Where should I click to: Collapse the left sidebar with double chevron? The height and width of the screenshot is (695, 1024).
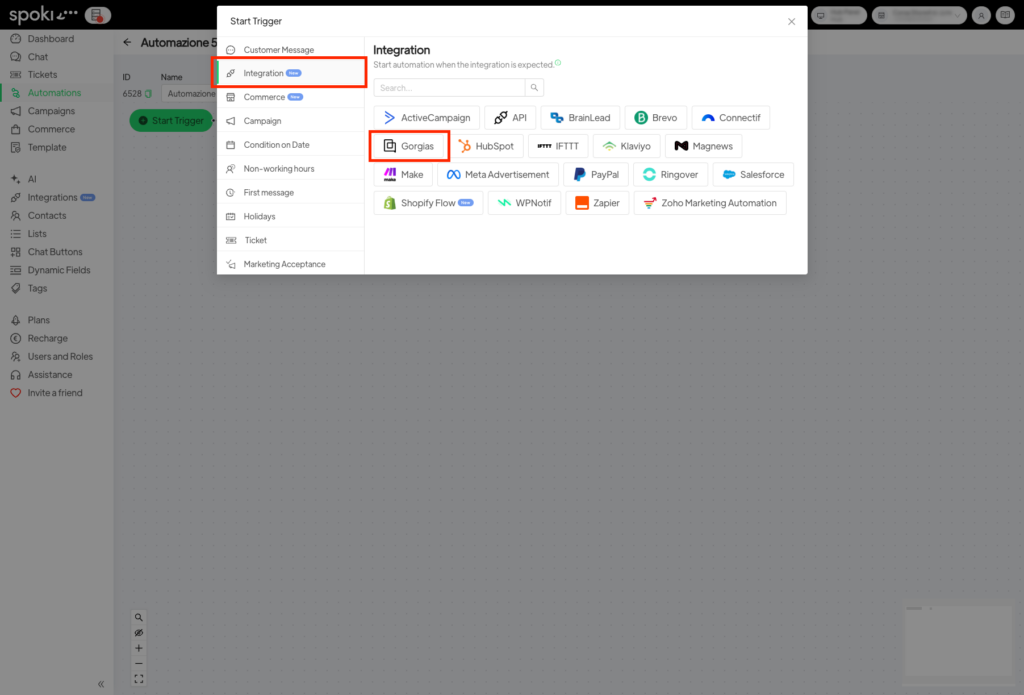[101, 684]
